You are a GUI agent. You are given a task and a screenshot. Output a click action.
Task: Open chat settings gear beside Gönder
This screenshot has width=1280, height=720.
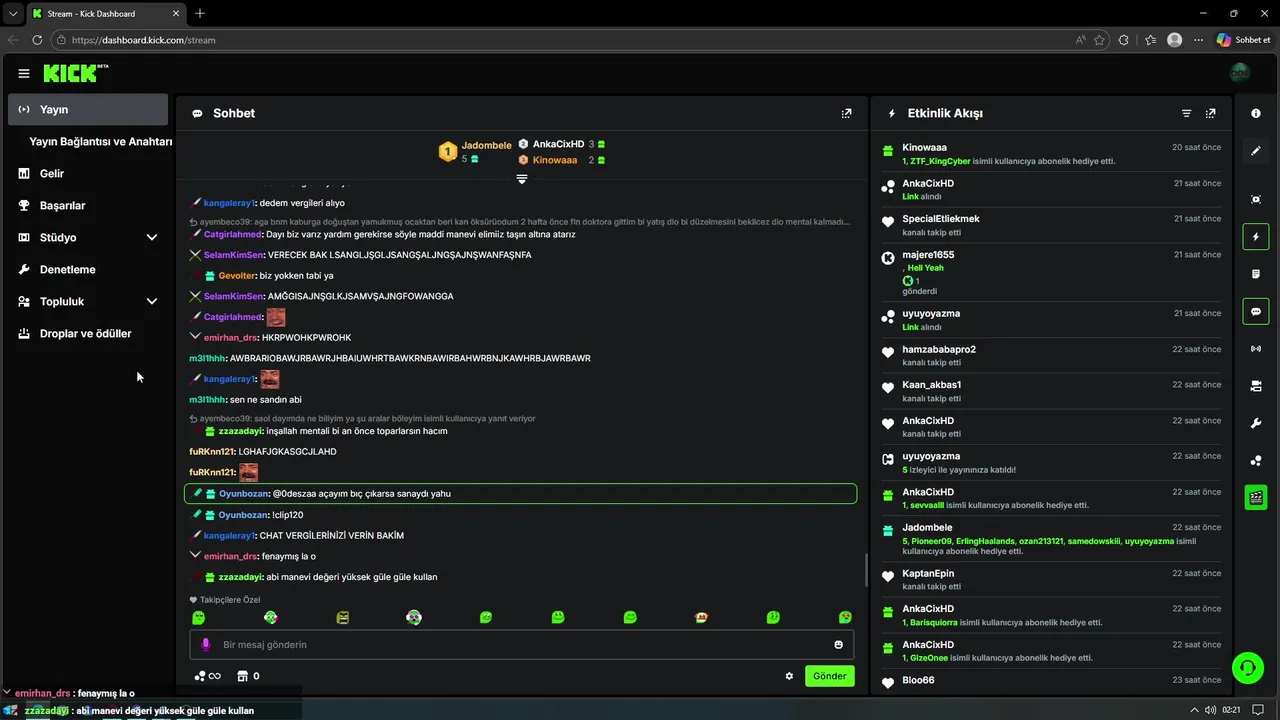789,676
